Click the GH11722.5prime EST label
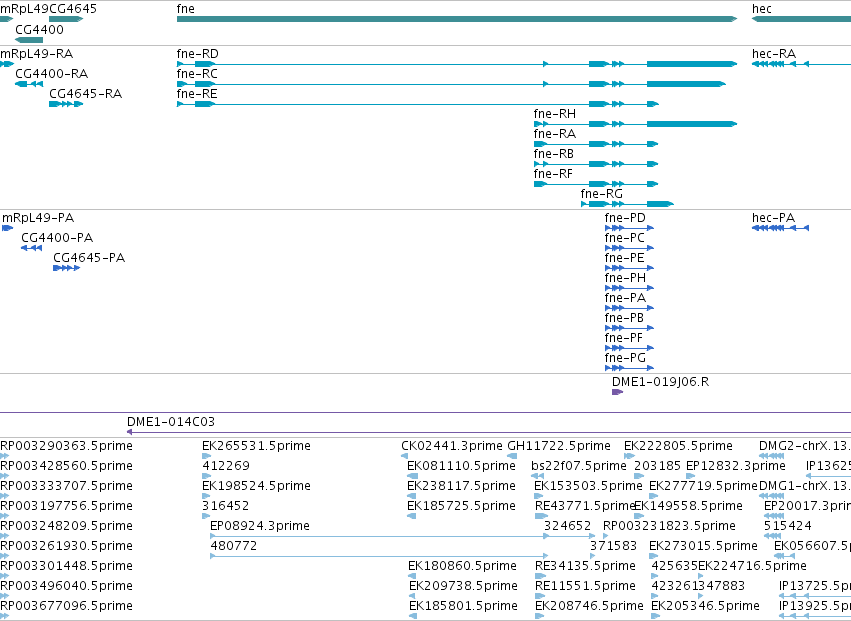 [558, 446]
